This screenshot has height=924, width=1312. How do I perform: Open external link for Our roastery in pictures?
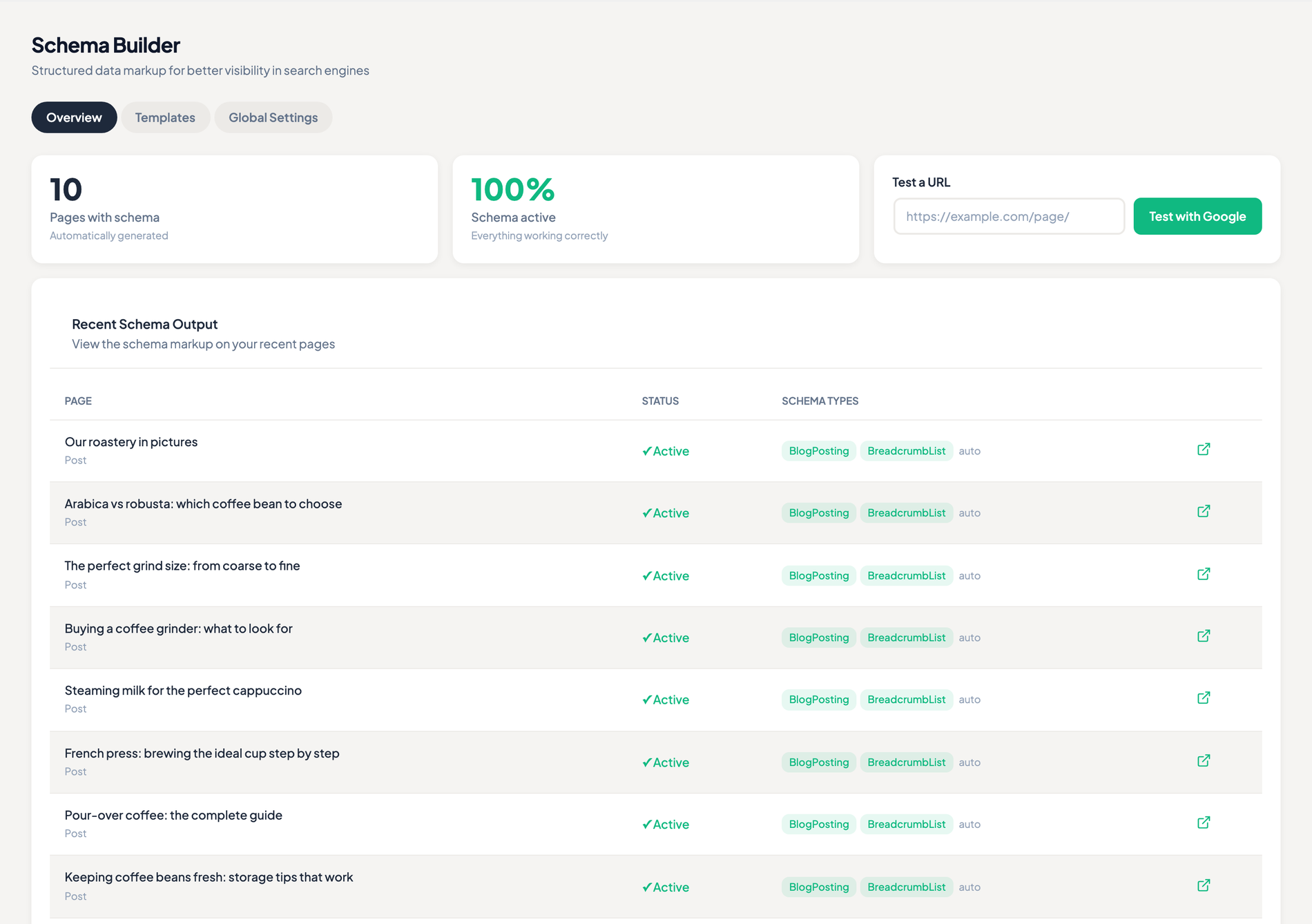click(x=1204, y=450)
